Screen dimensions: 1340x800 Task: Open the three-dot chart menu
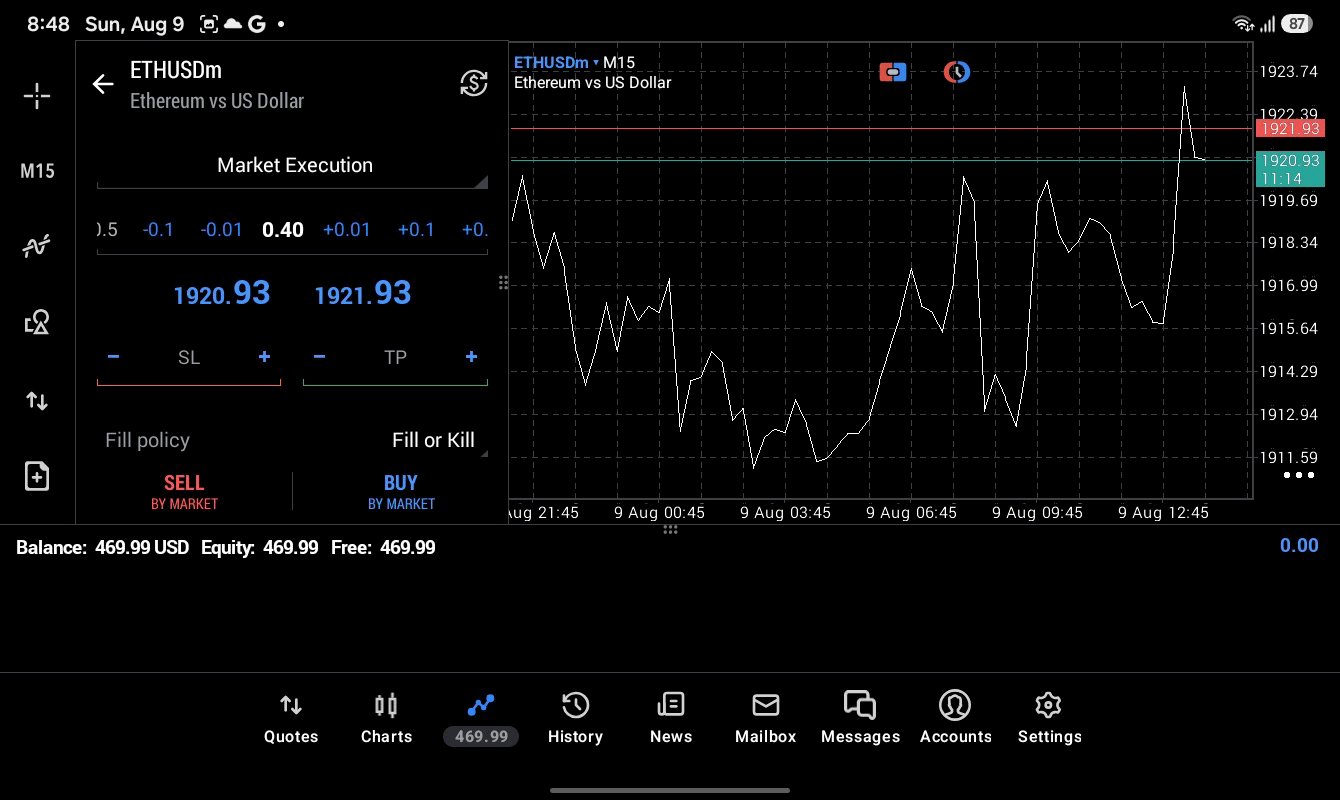coord(1298,475)
